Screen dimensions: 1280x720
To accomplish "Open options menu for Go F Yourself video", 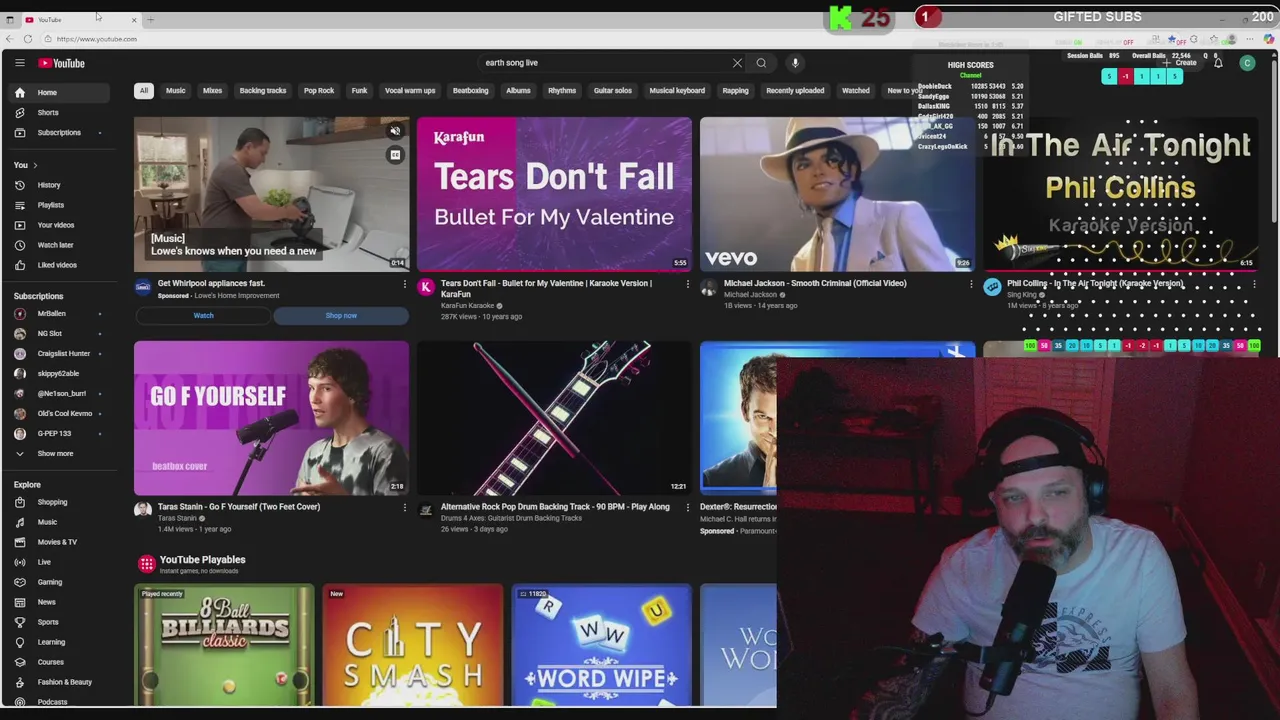I will 404,507.
